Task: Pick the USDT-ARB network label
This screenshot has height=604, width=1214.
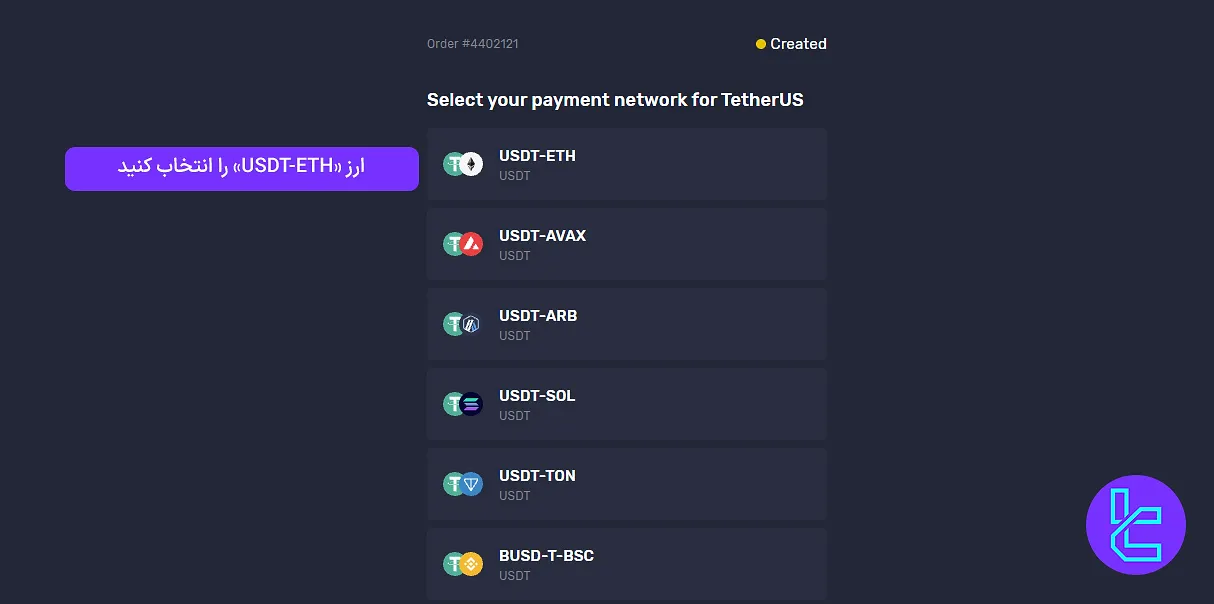Action: click(x=538, y=316)
